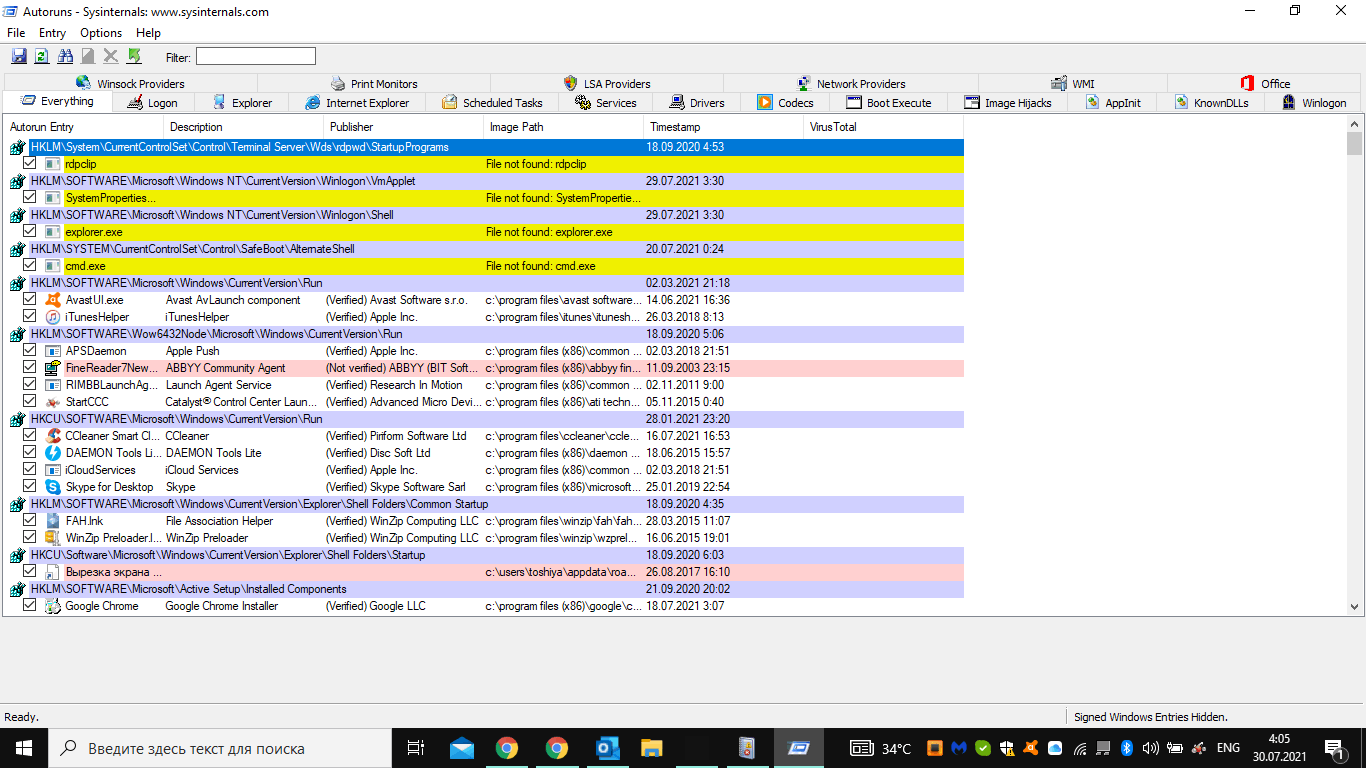Click the Bluetooth tray icon
1366x768 pixels.
1126,748
